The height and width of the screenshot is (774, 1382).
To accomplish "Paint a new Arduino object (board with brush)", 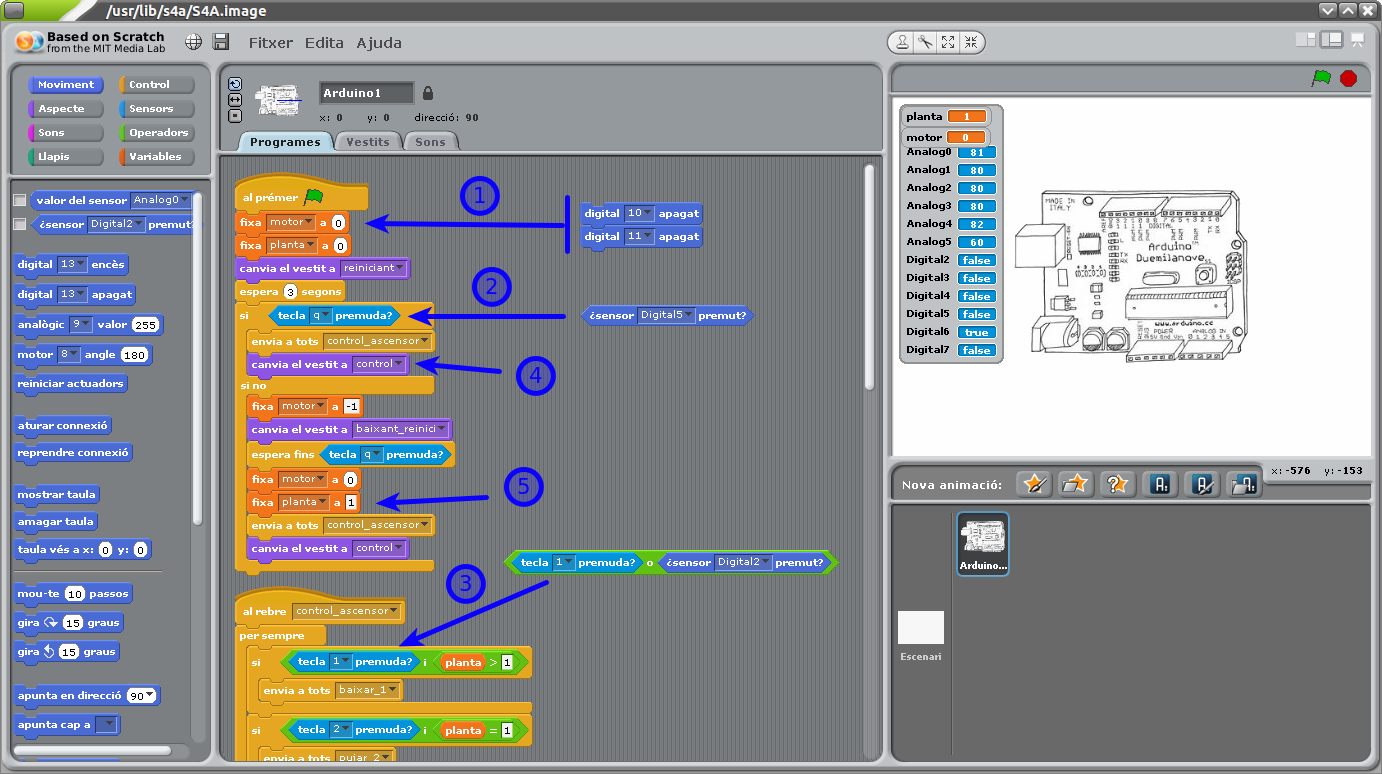I will pyautogui.click(x=1203, y=484).
